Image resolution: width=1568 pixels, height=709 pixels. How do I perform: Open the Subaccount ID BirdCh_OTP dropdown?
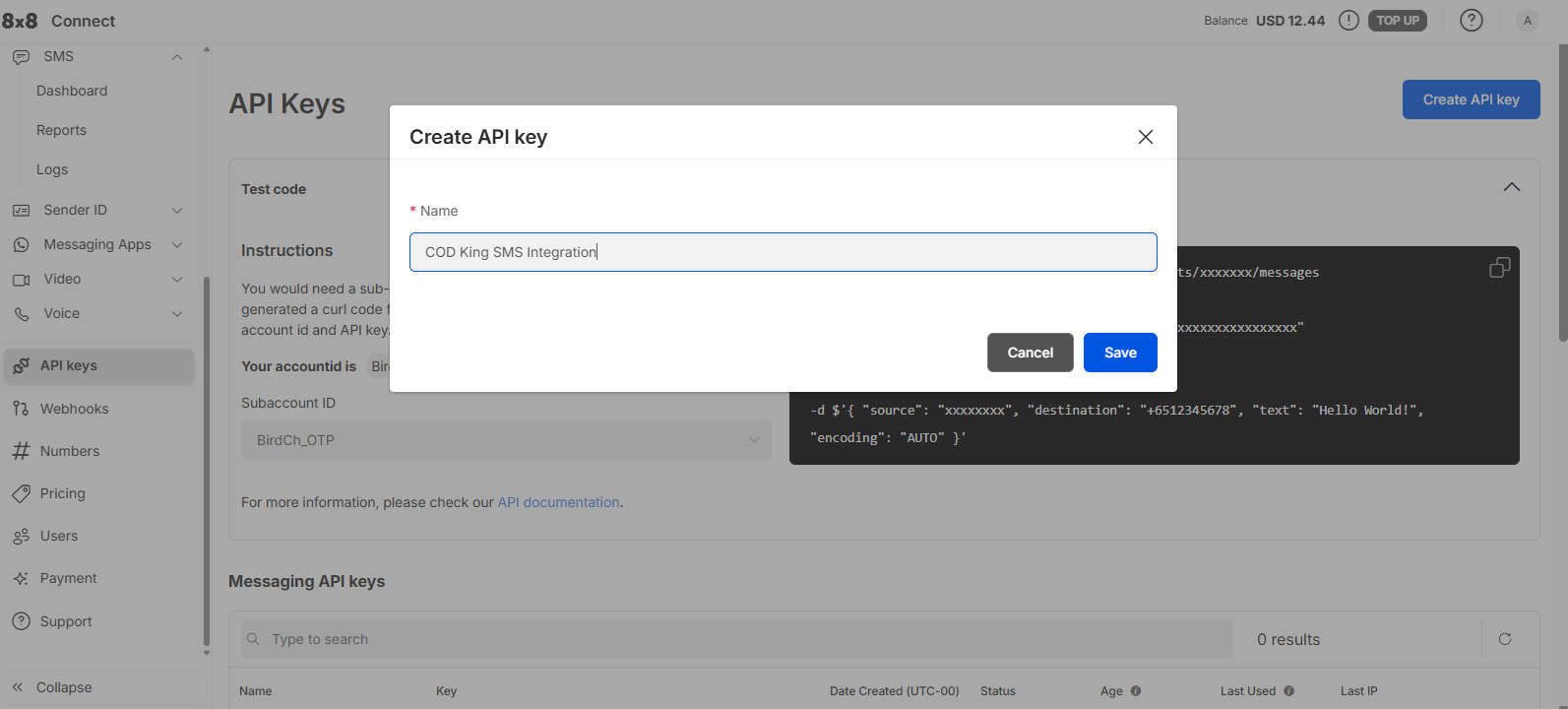point(506,440)
